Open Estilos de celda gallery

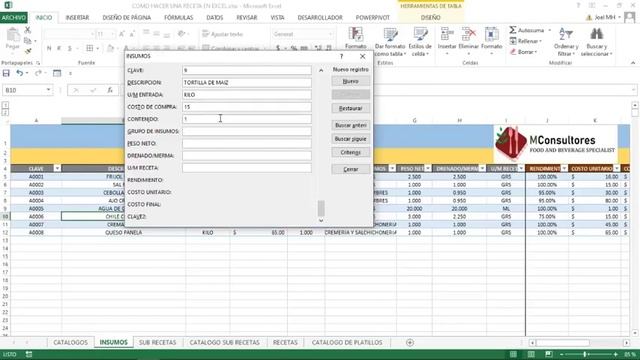(x=420, y=42)
